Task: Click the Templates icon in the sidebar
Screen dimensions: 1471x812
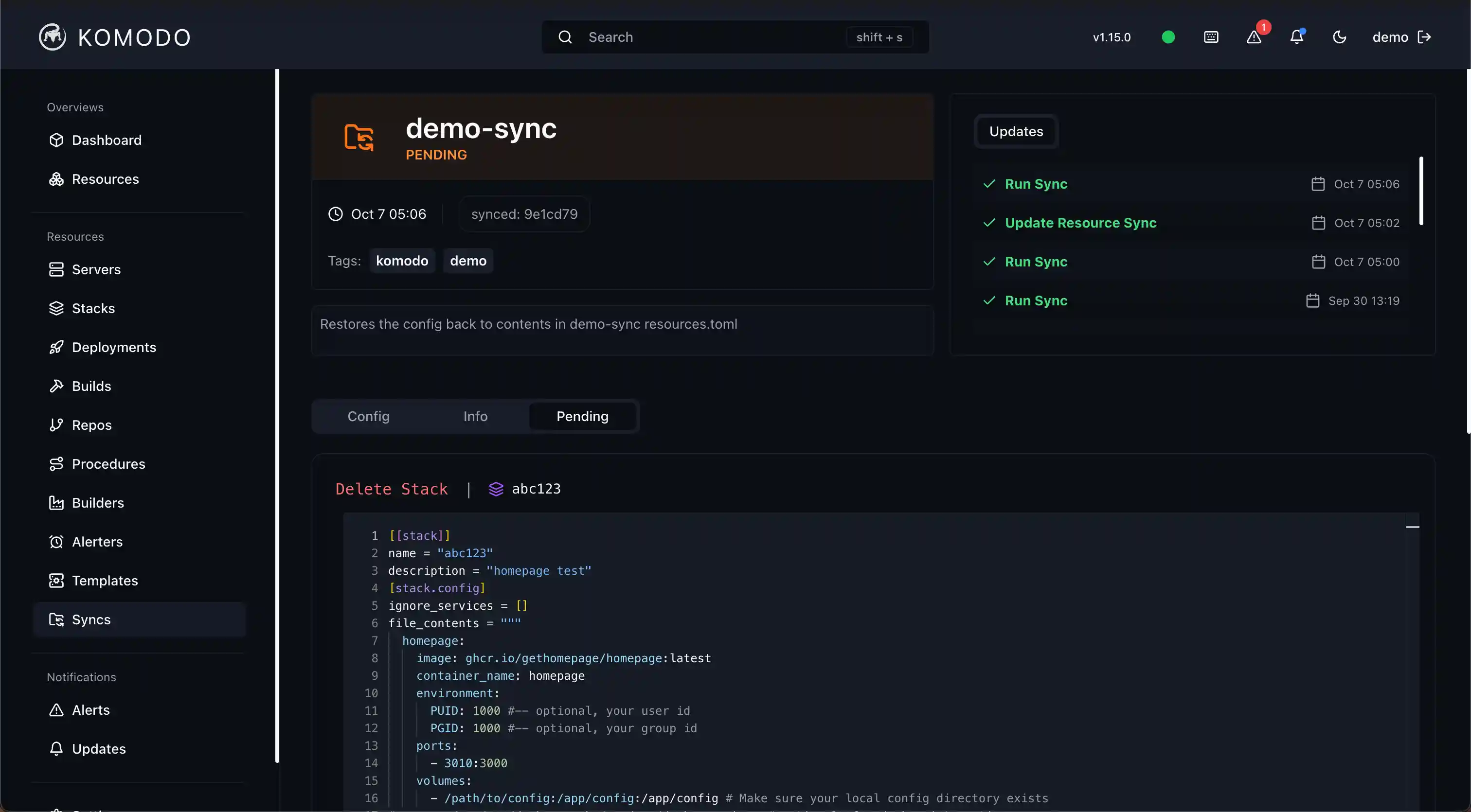Action: (x=56, y=581)
